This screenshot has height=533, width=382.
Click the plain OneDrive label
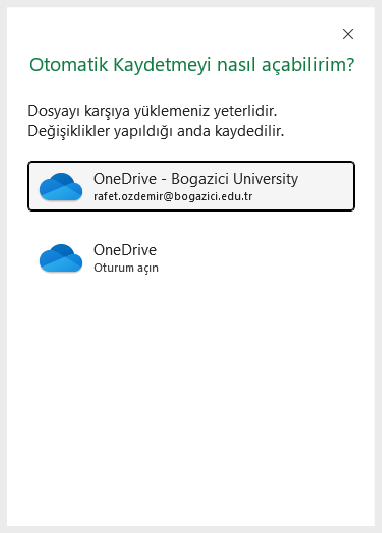[125, 250]
